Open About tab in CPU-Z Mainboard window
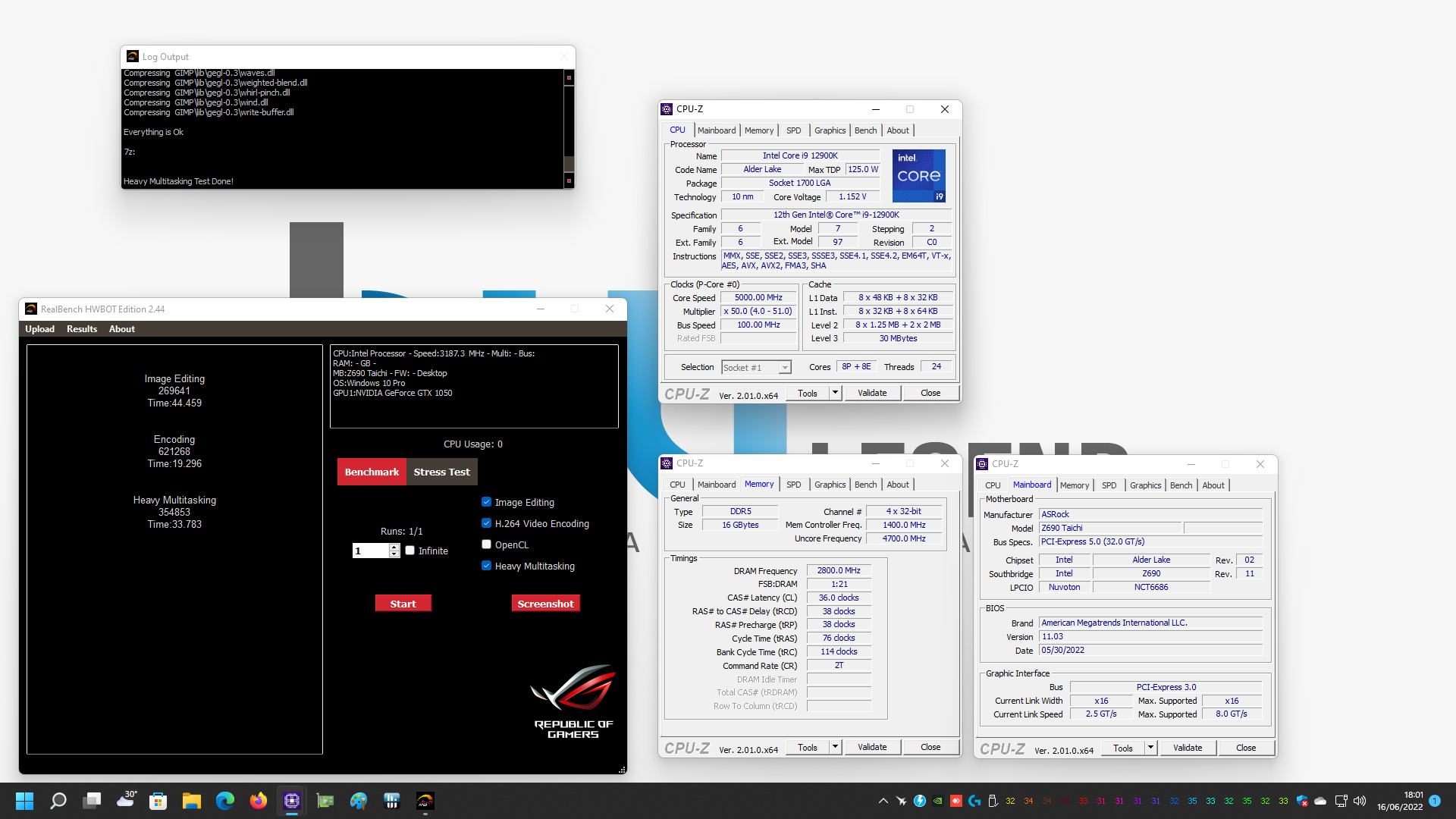 pos(1213,485)
